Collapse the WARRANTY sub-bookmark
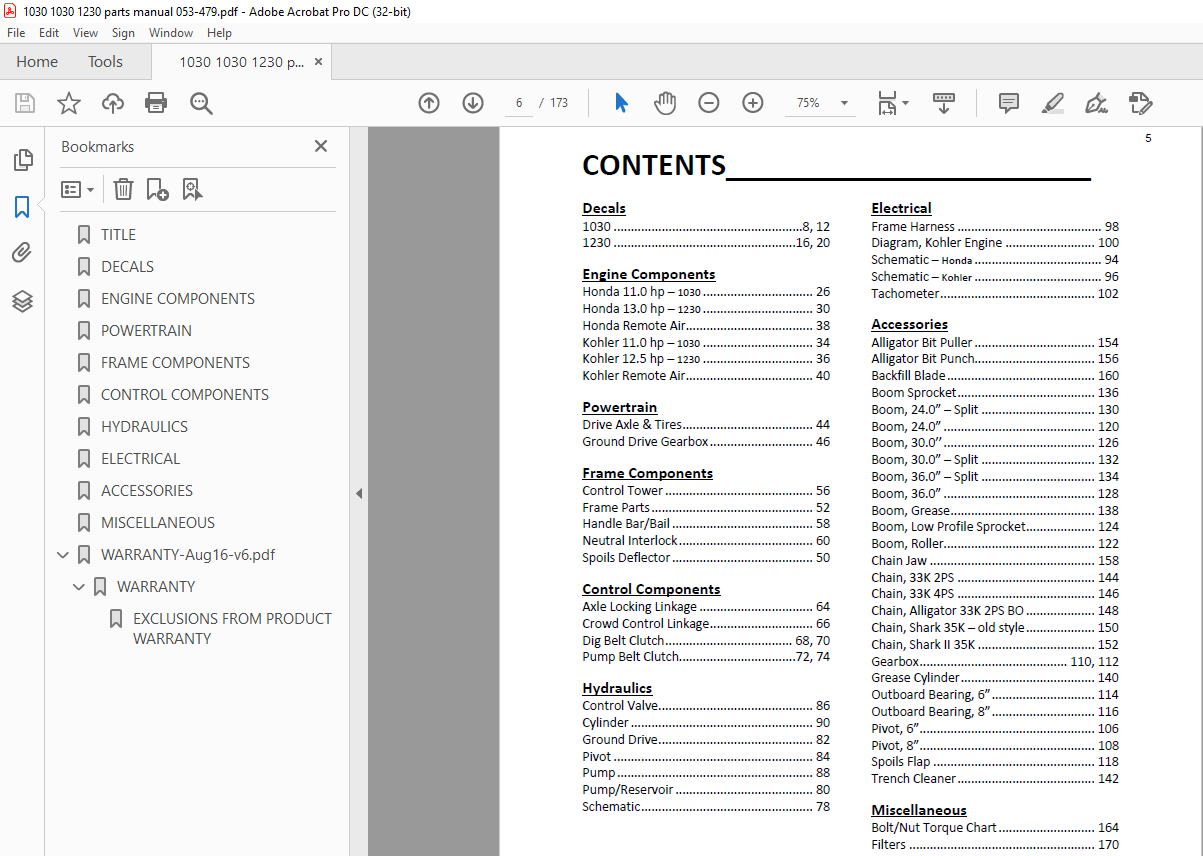The height and width of the screenshot is (856, 1203). [x=79, y=586]
